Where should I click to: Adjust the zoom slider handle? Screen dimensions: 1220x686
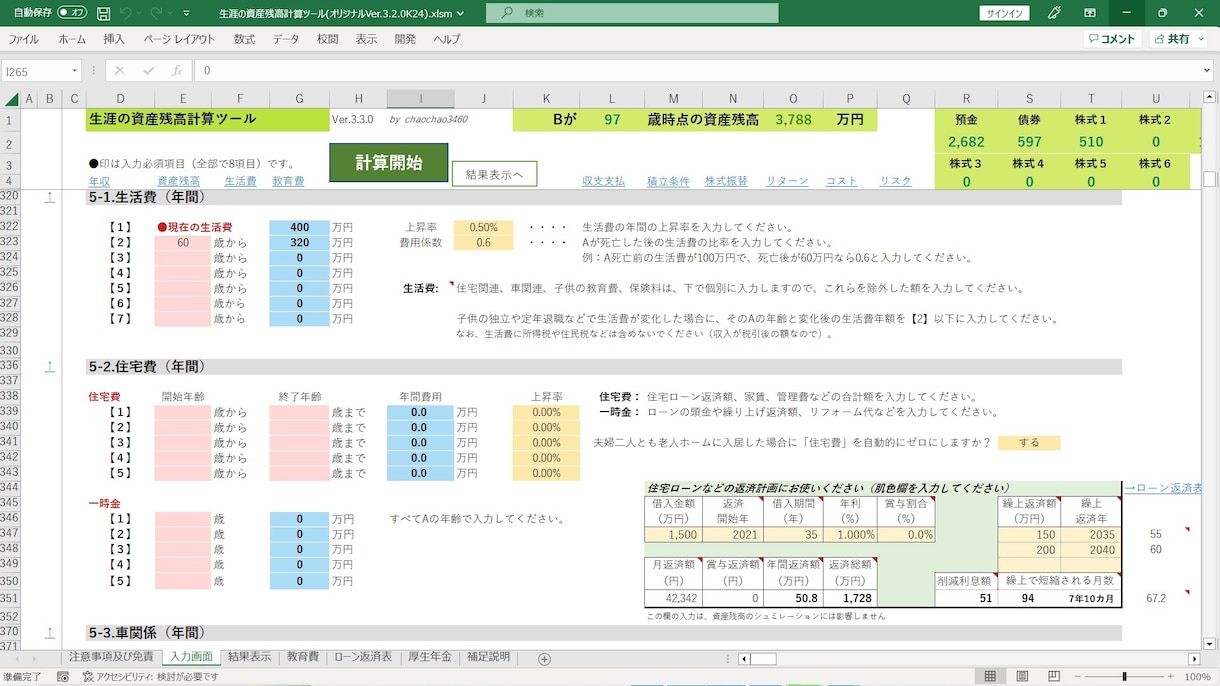[x=1123, y=677]
